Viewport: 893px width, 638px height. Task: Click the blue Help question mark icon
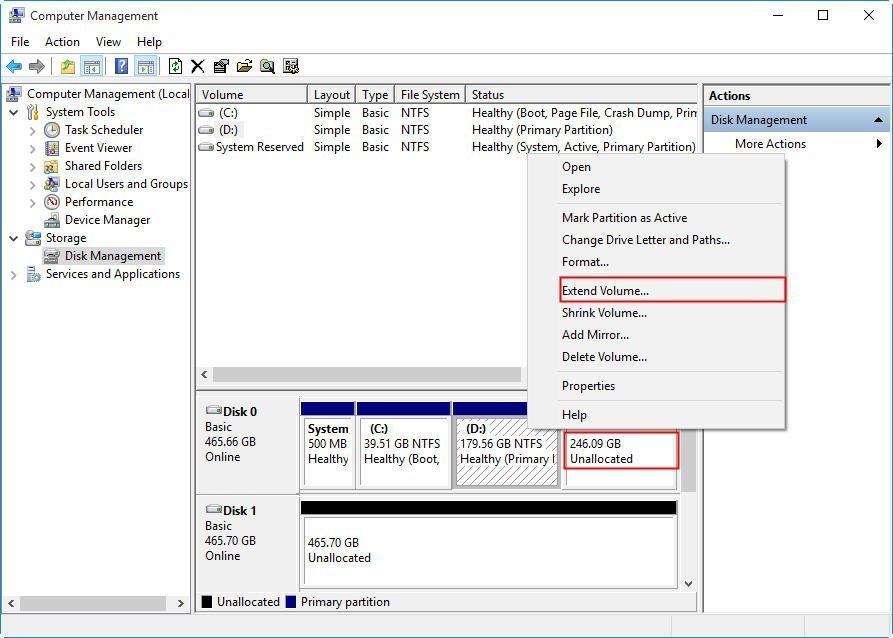coord(121,67)
